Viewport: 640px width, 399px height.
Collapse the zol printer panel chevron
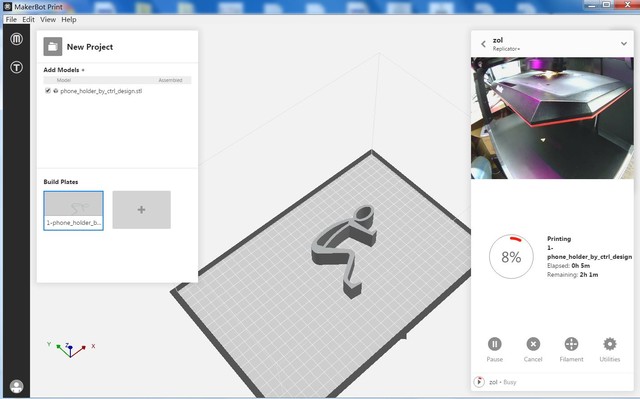[624, 43]
